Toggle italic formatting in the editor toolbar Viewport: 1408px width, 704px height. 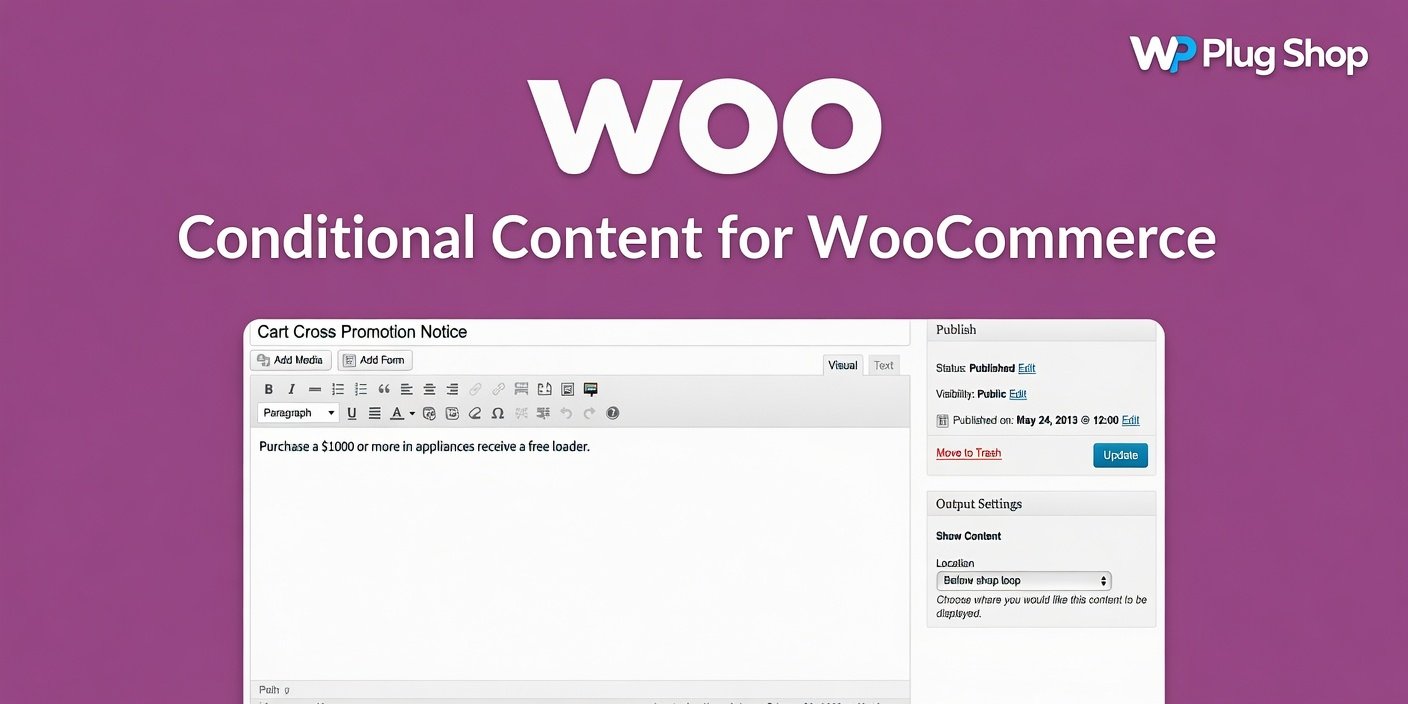pos(292,389)
